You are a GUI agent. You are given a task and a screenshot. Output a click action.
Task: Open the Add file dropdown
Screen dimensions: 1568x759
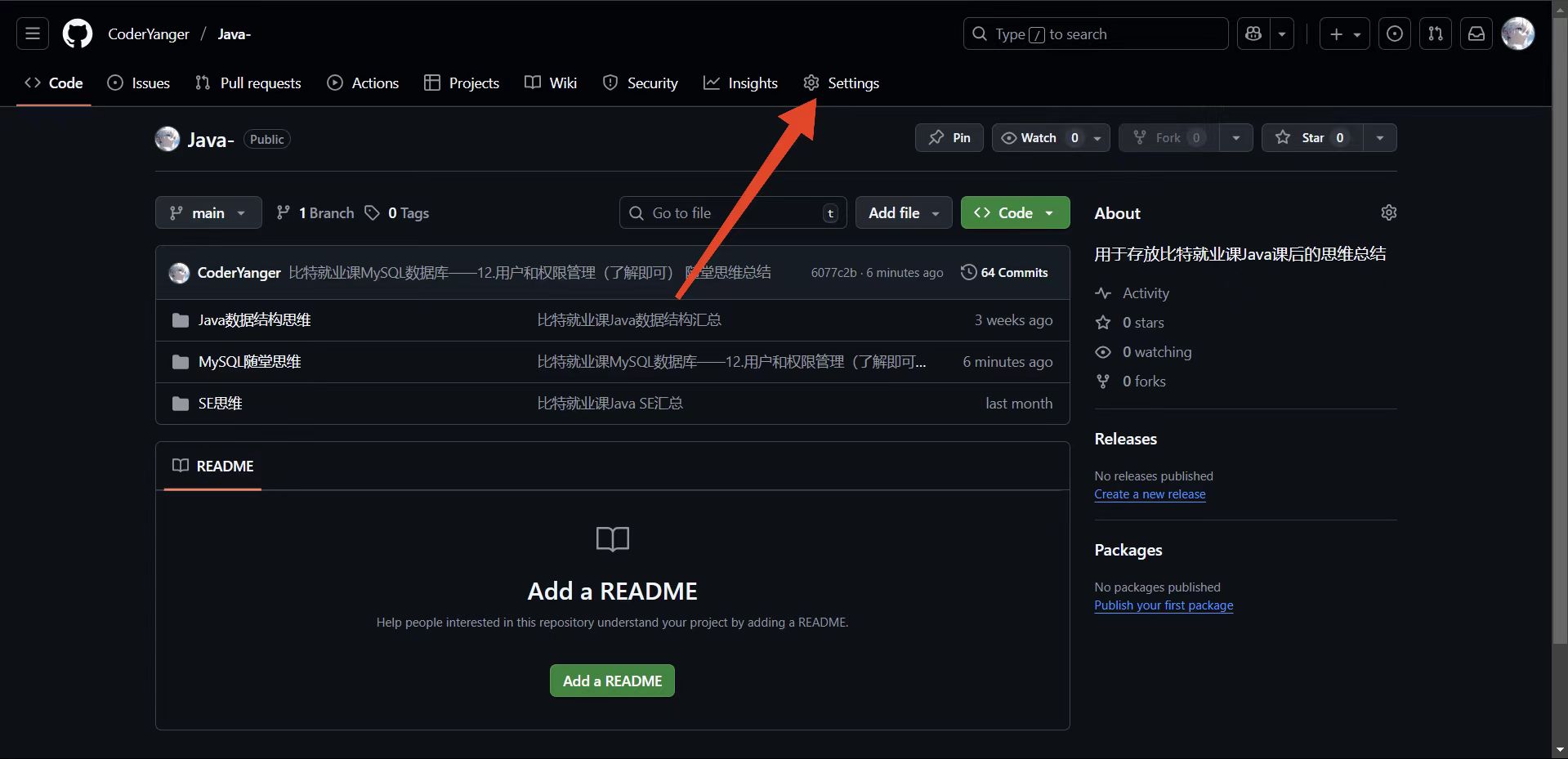tap(904, 212)
